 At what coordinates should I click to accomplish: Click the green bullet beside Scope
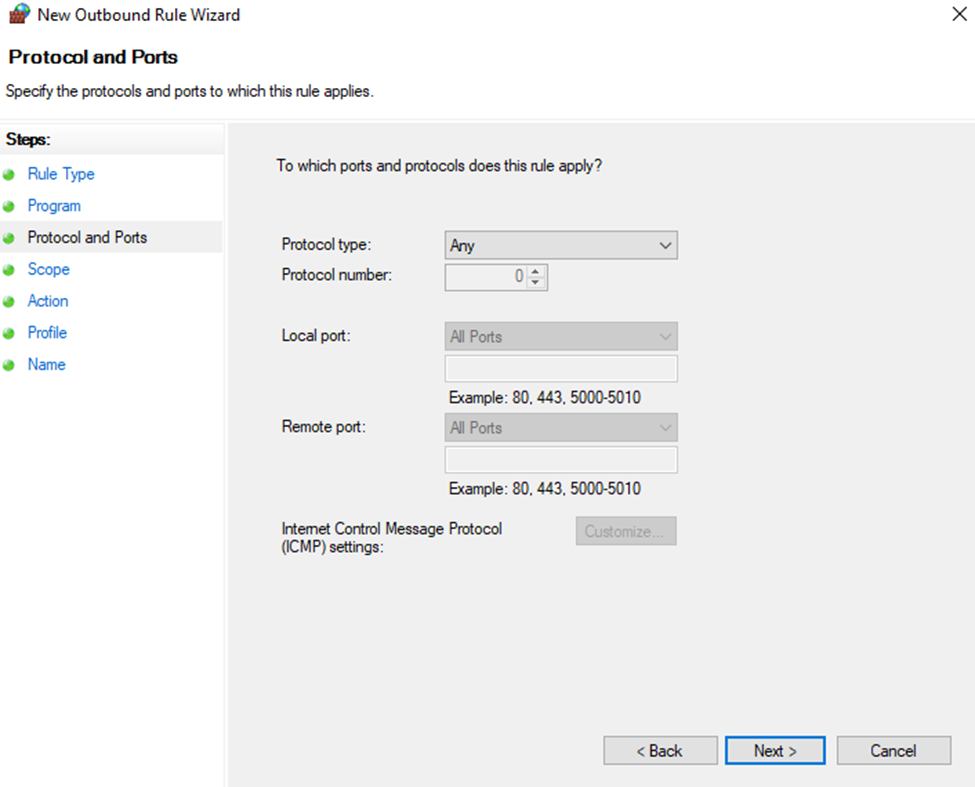click(x=9, y=270)
